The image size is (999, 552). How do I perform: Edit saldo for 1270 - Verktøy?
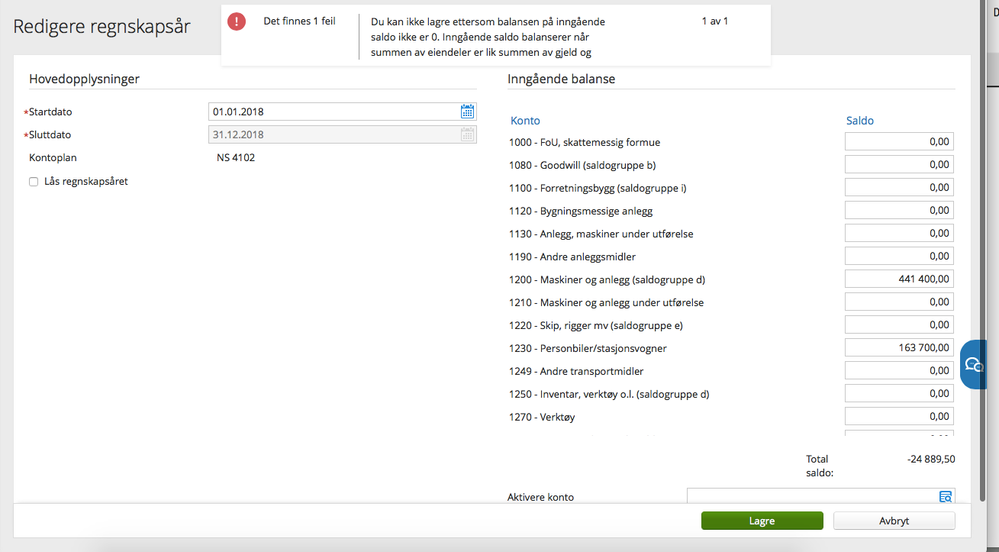pyautogui.click(x=899, y=417)
